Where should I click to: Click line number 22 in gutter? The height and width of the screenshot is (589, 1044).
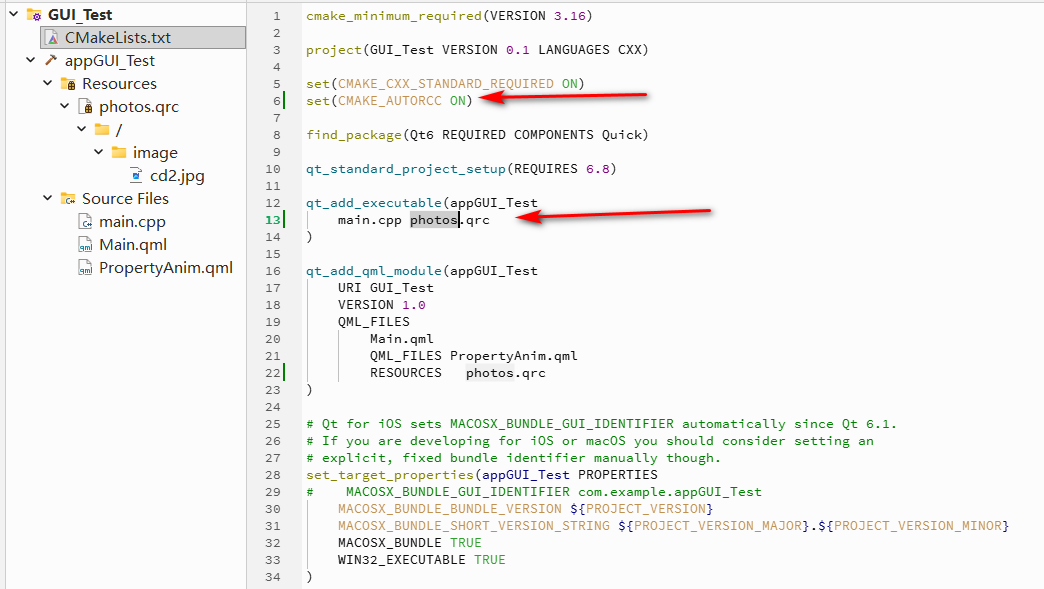(272, 373)
